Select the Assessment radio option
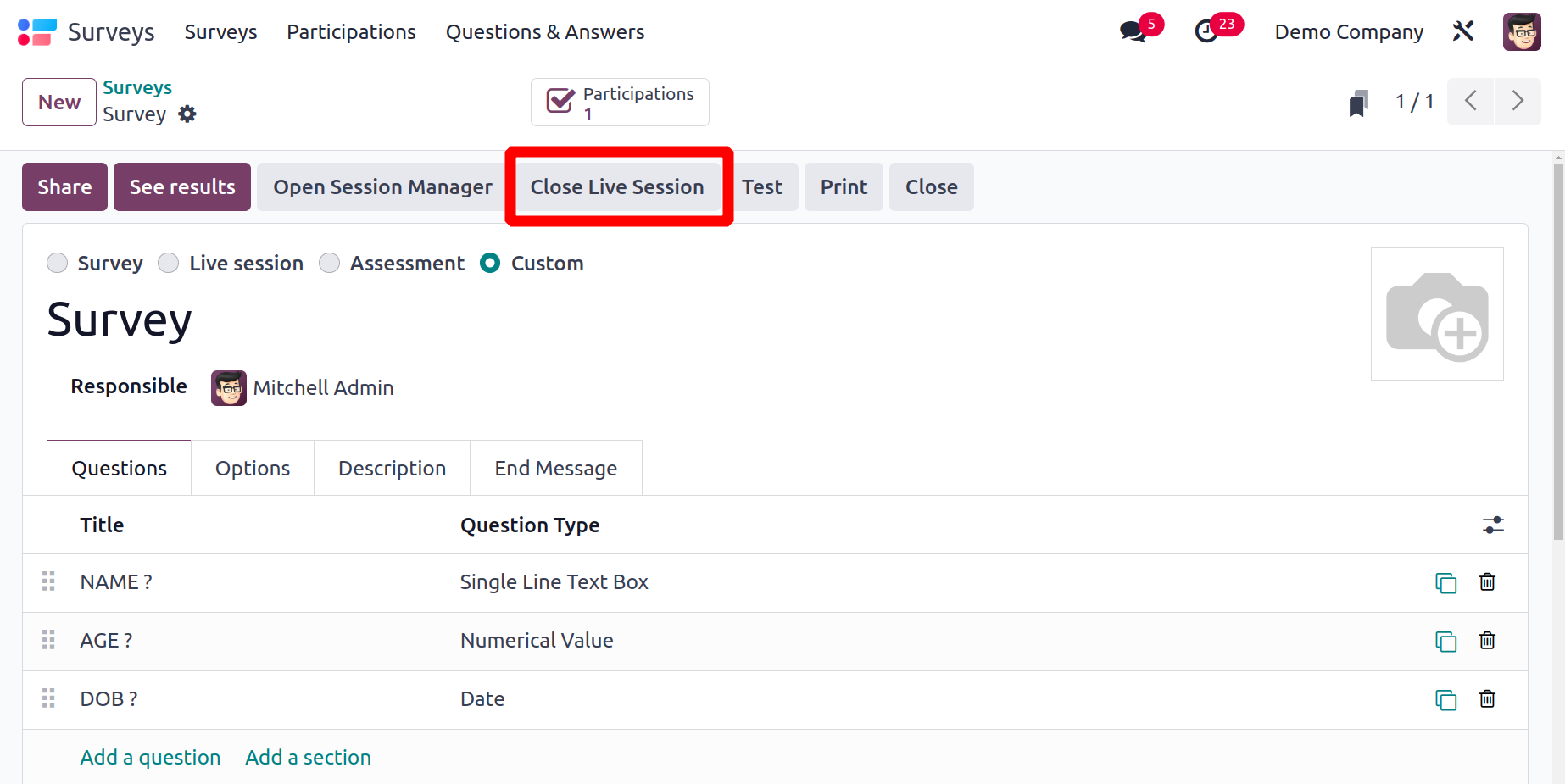 pyautogui.click(x=329, y=263)
